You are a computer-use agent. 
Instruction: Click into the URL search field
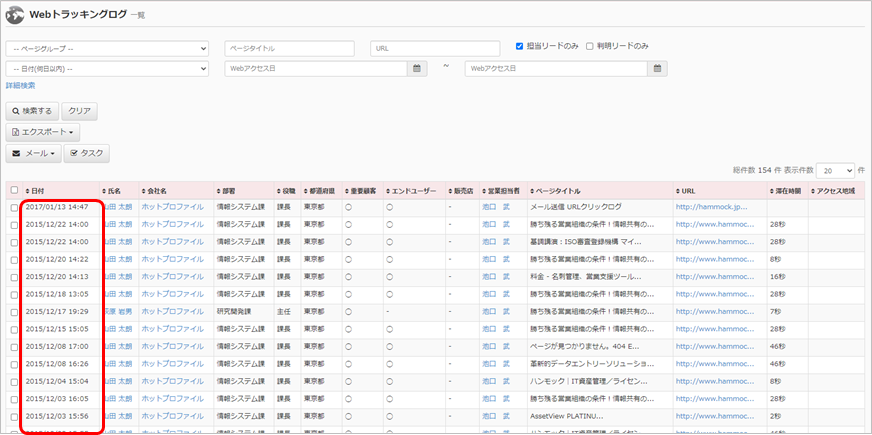(x=434, y=48)
